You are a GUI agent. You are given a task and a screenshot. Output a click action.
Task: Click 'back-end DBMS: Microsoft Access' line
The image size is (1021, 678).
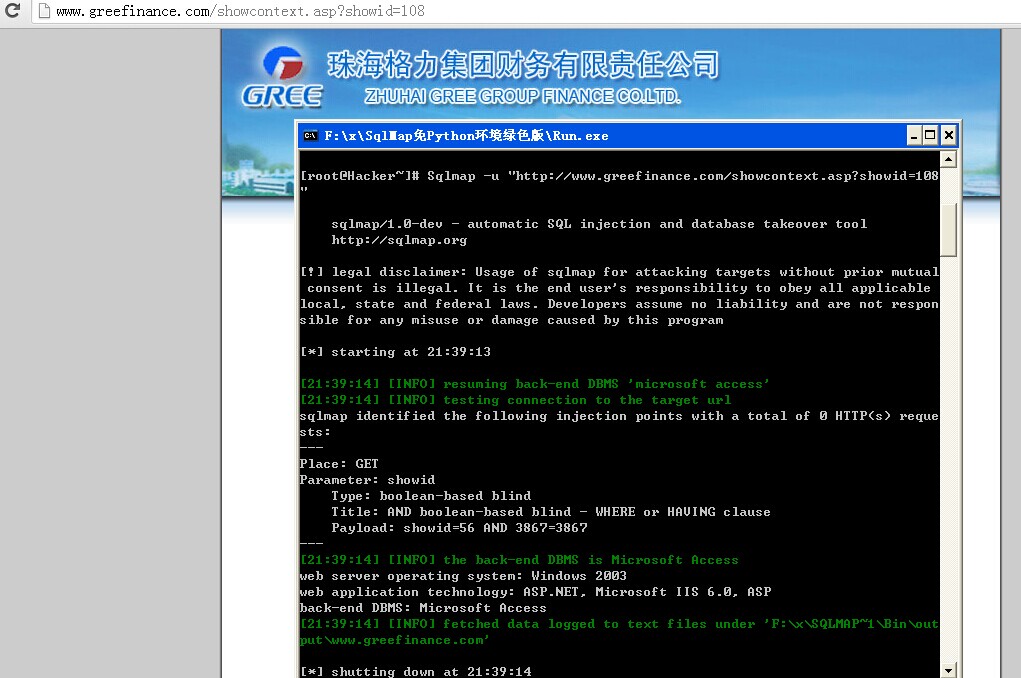pyautogui.click(x=423, y=608)
